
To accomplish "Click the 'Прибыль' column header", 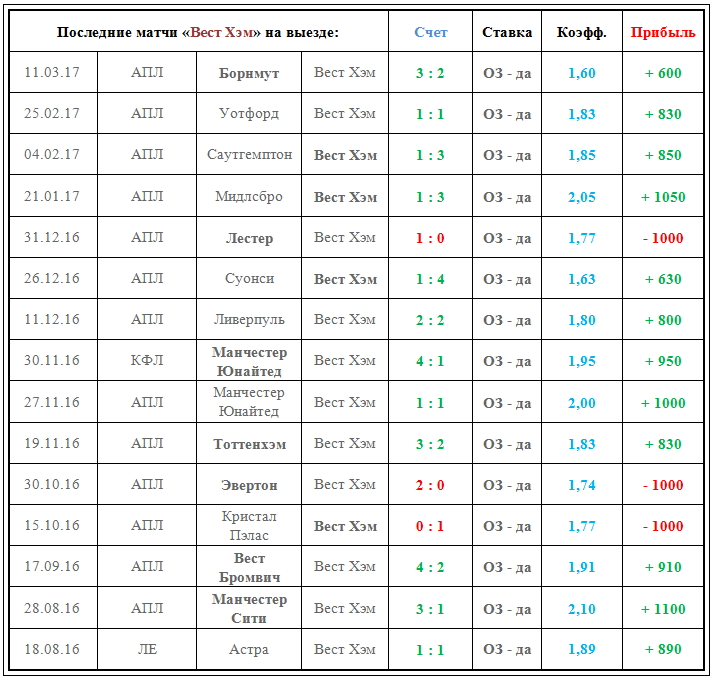I will click(663, 33).
